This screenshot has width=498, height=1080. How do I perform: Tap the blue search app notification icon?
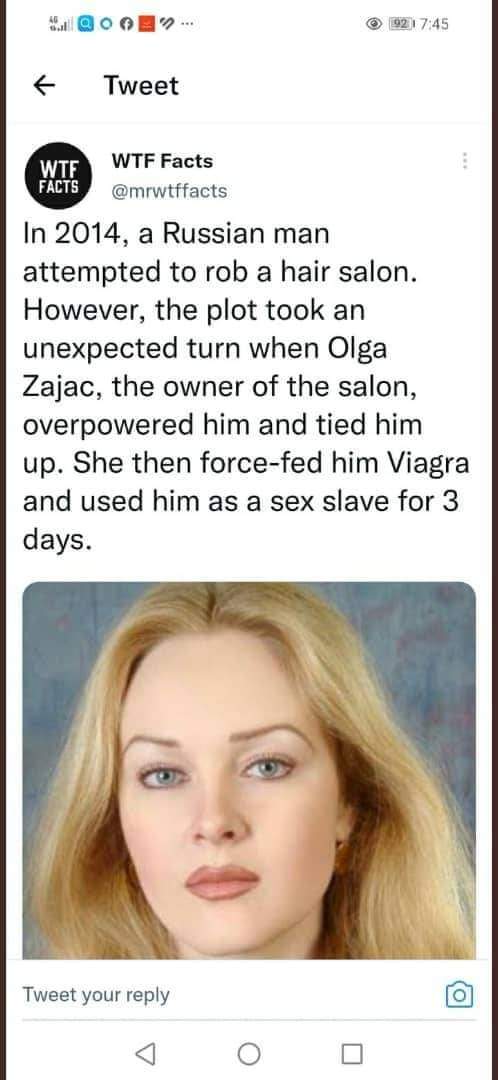click(x=85, y=23)
